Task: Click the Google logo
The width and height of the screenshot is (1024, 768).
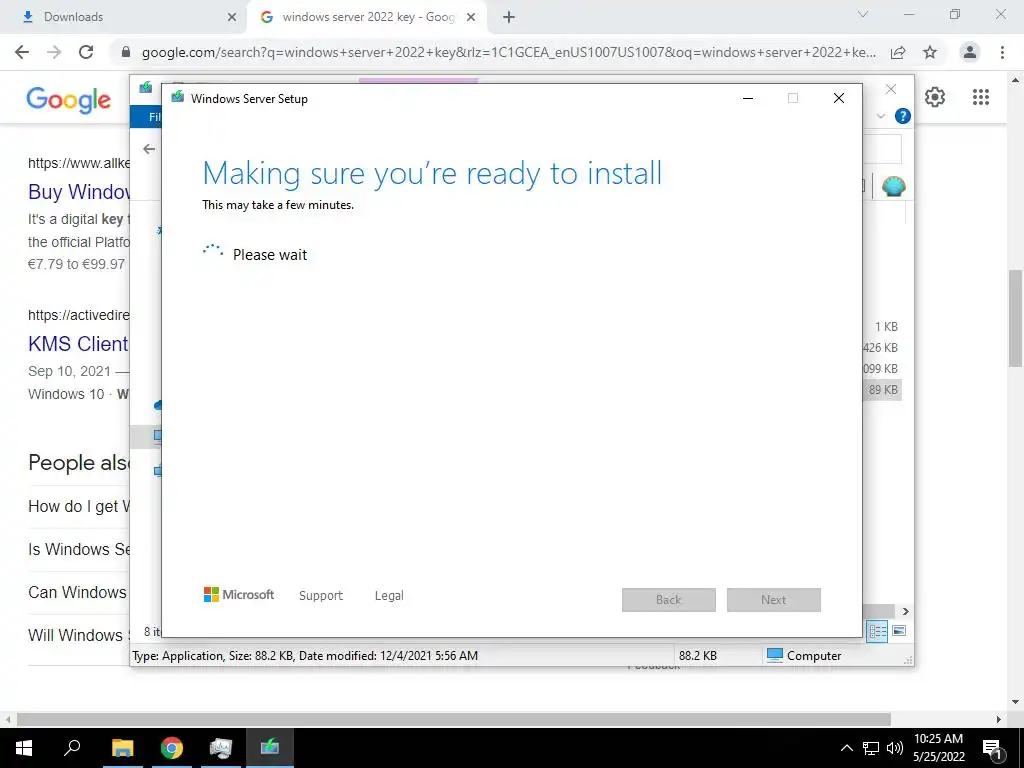Action: click(x=69, y=100)
